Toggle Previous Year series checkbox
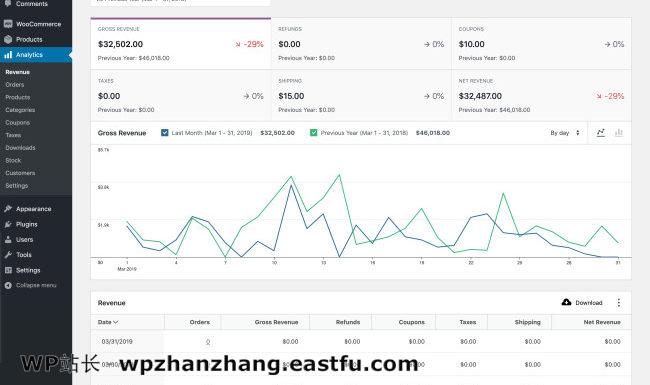Screen dimensions: 650x385 tap(313, 133)
